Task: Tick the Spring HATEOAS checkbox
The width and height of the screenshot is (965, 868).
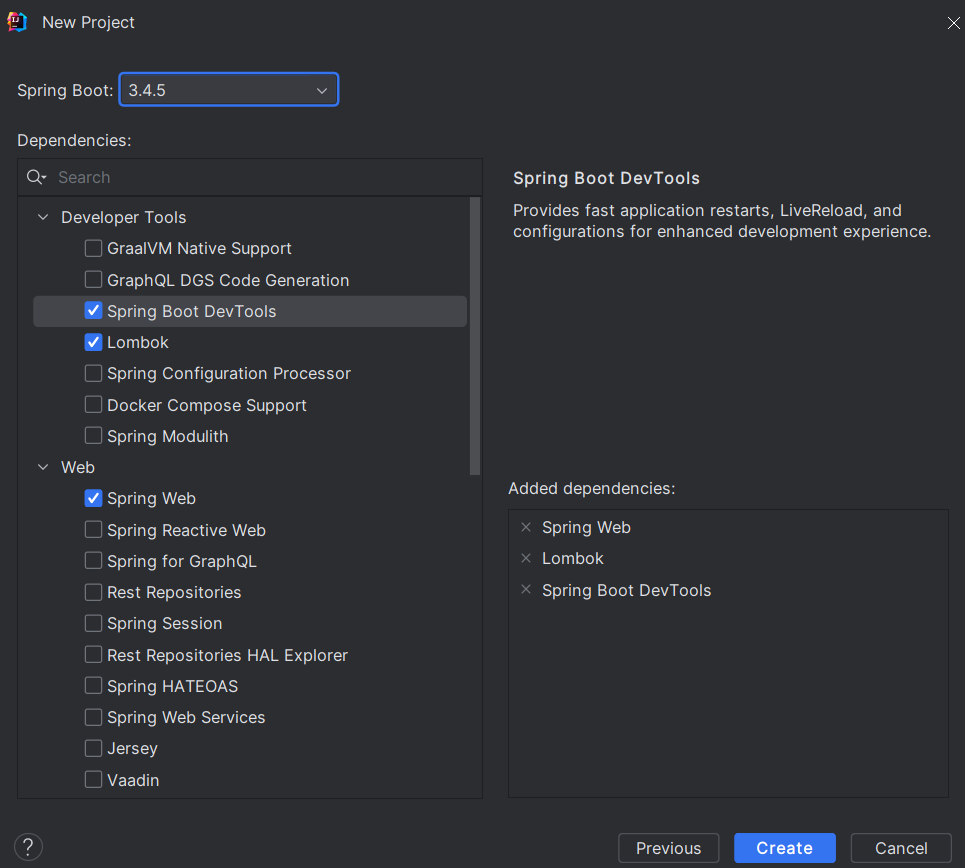Action: (x=93, y=686)
